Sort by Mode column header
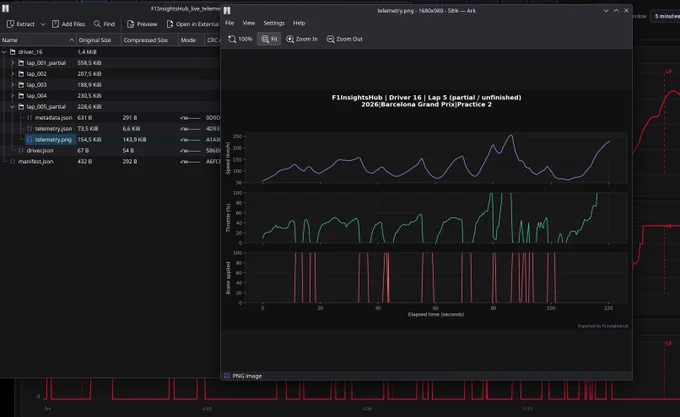The height and width of the screenshot is (417, 680). (191, 40)
